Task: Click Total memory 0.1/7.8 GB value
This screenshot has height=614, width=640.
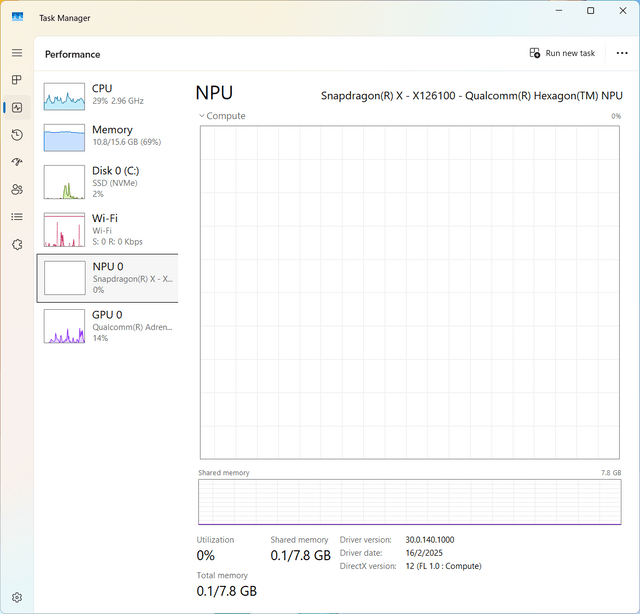Action: (x=227, y=591)
